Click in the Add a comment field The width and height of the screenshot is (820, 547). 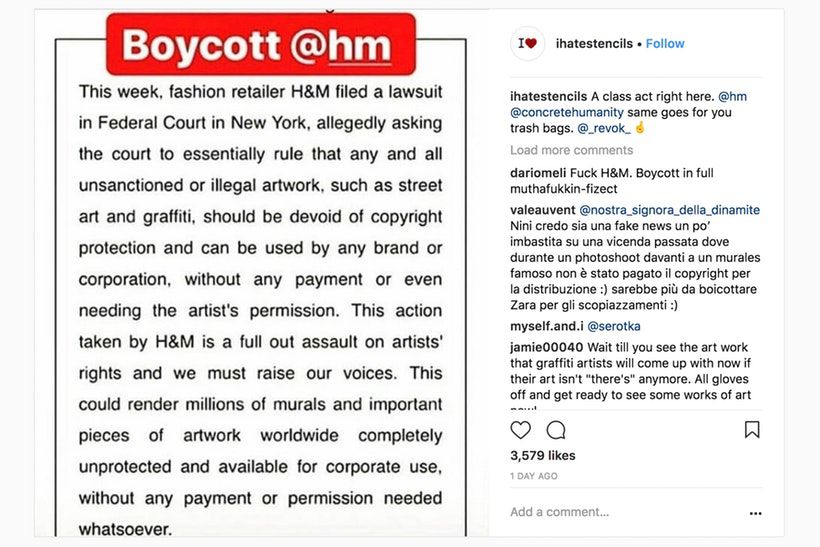tap(600, 512)
